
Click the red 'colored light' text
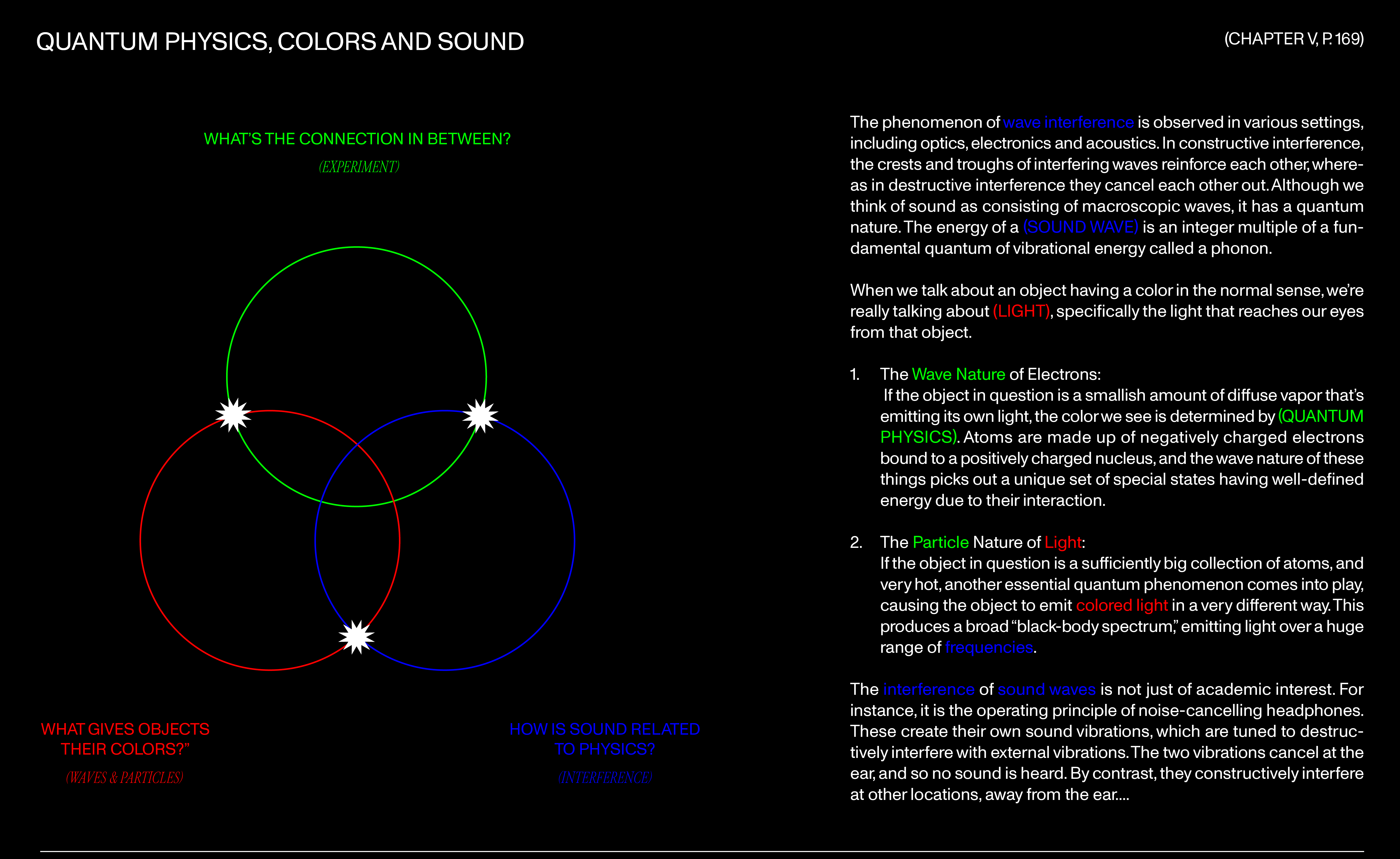tap(1122, 605)
